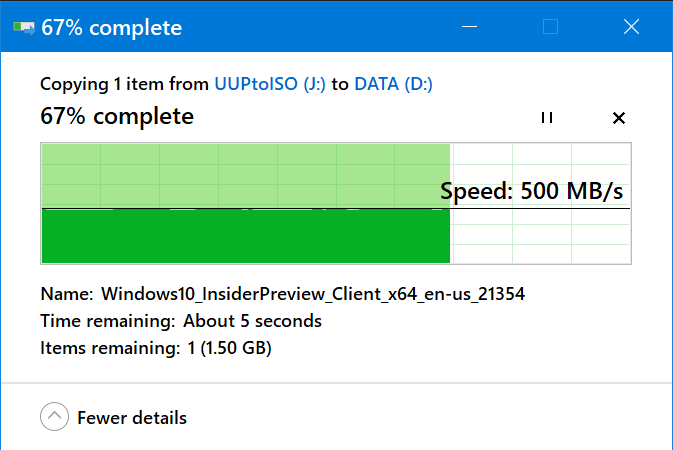Click the greyed-out maximize button
The image size is (673, 450).
click(550, 27)
